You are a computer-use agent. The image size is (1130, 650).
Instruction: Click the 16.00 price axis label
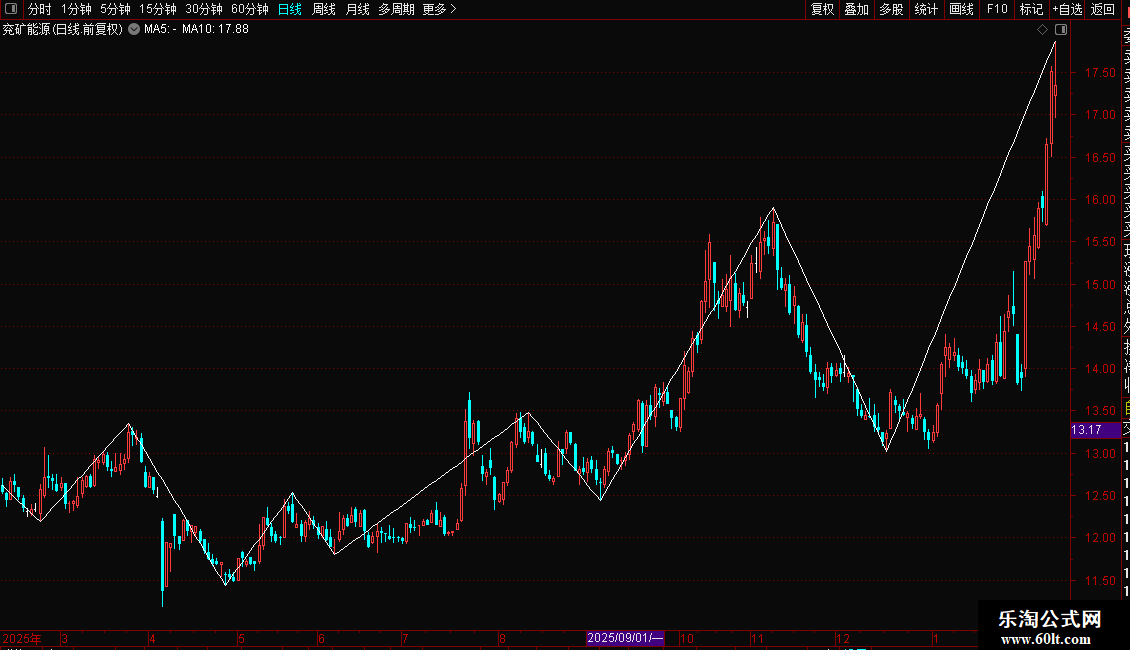pyautogui.click(x=1100, y=200)
